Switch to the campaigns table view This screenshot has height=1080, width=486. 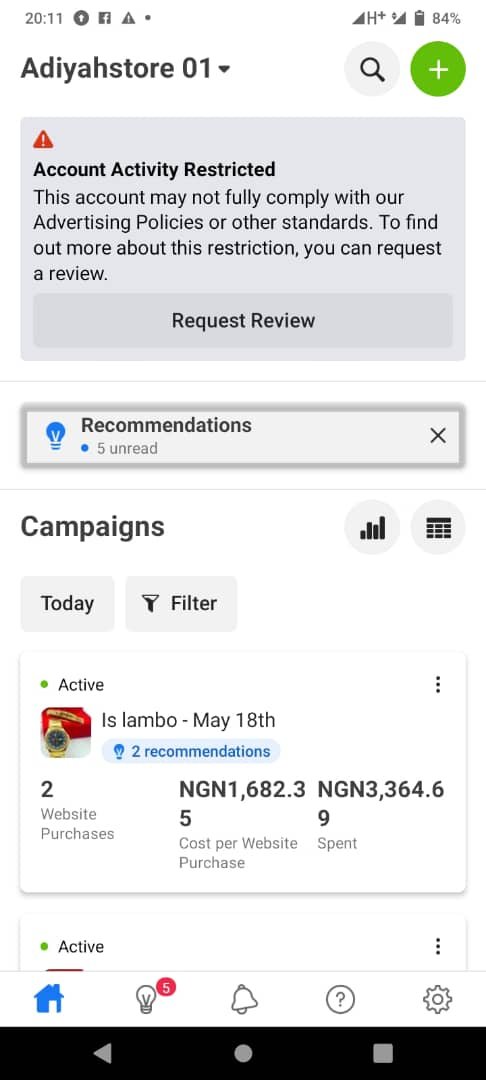click(438, 528)
